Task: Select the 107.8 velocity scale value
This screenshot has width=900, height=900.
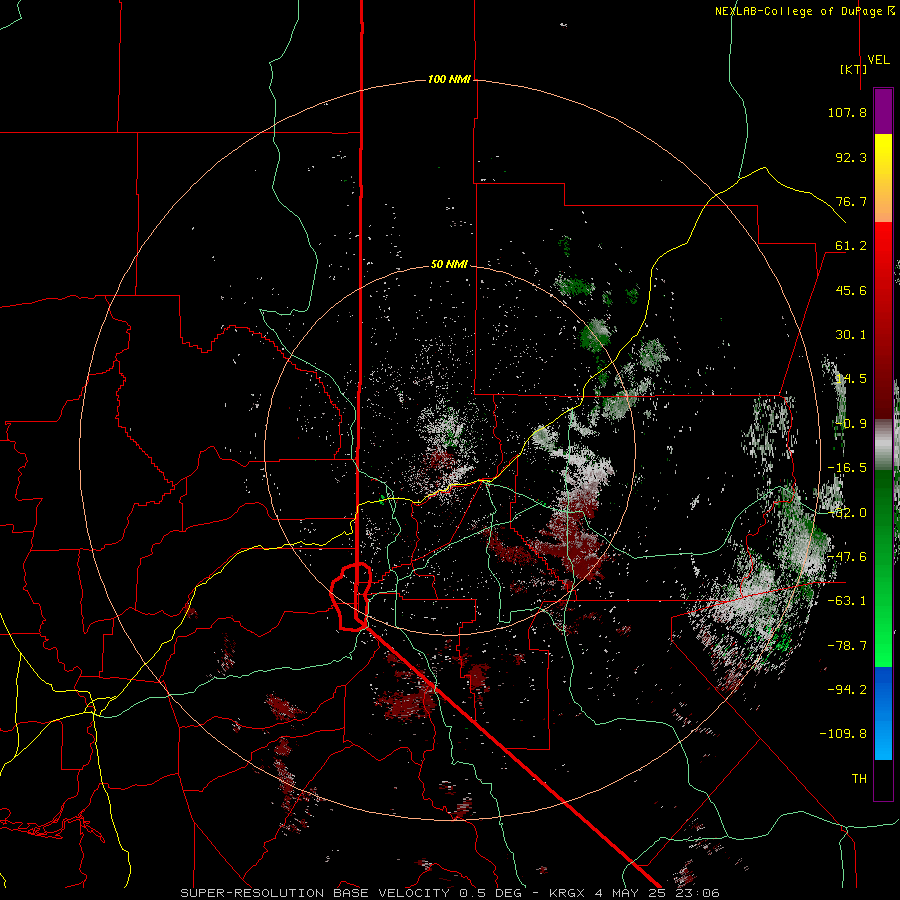Action: (847, 112)
